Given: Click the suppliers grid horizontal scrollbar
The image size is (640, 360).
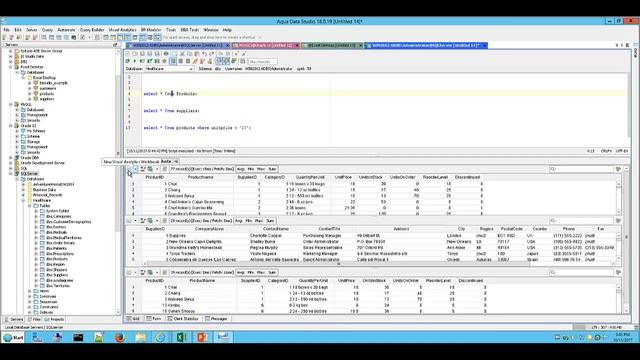Looking at the screenshot, I should click(x=338, y=264).
